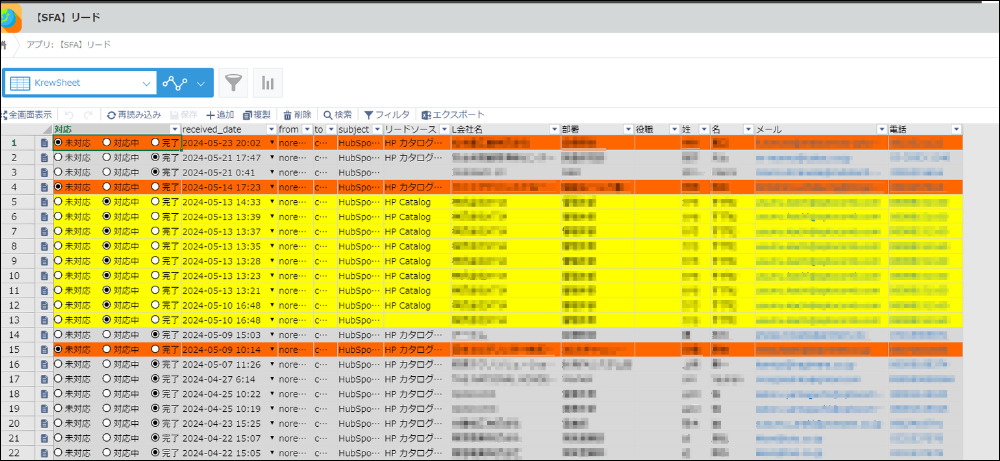Screen dimensions: 1000x461
Task: Click breadcrumb link アプリ: 【SFA】リード
Action: point(69,44)
